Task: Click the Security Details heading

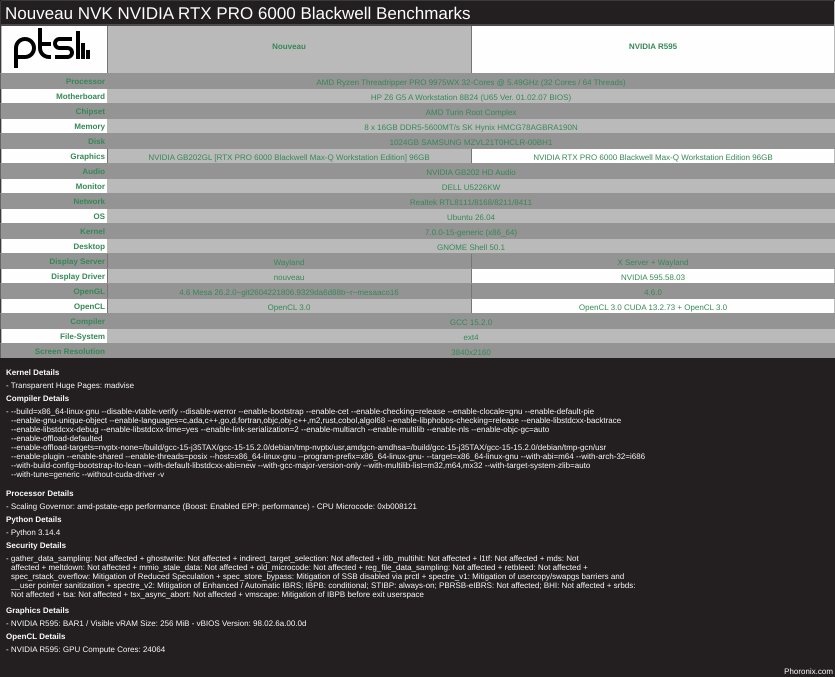Action: (36, 545)
